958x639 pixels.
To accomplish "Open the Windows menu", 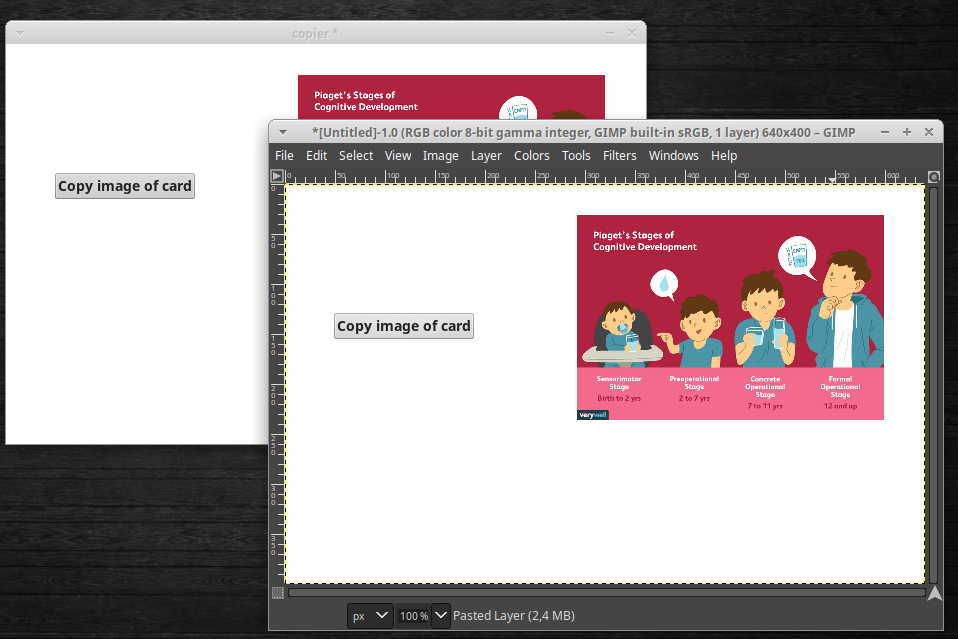I will (673, 155).
